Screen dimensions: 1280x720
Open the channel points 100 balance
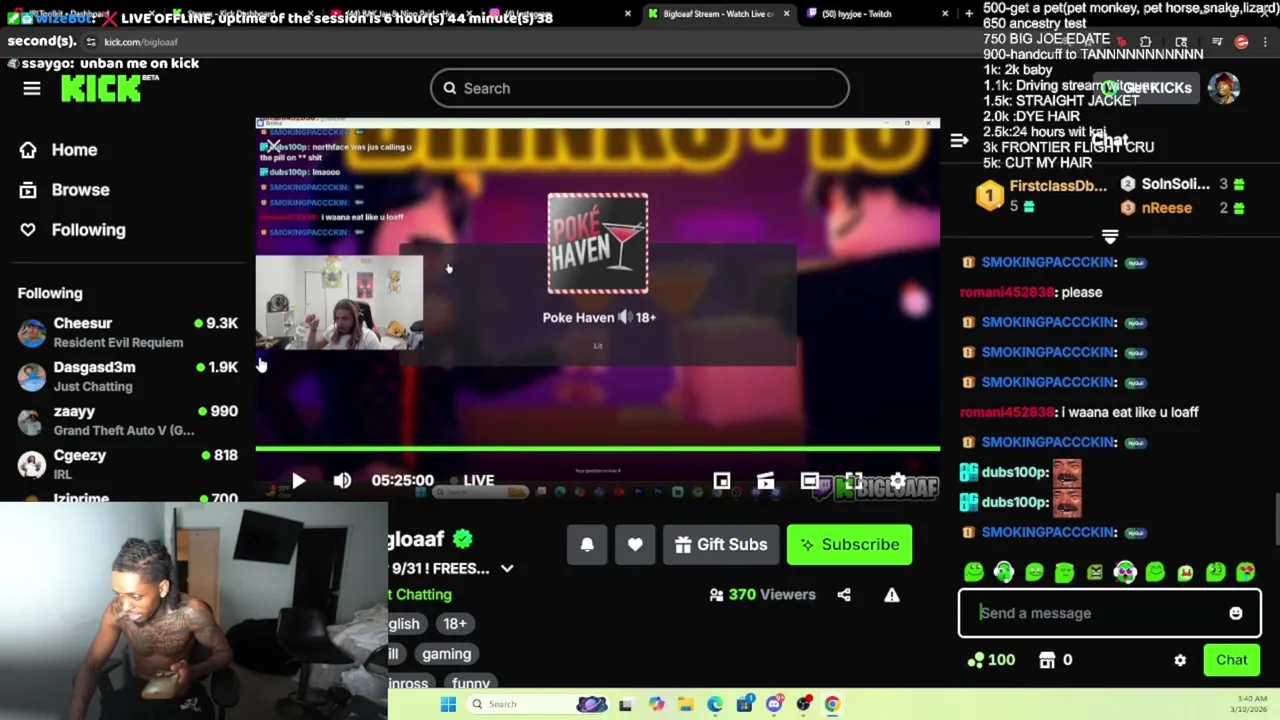pyautogui.click(x=991, y=660)
